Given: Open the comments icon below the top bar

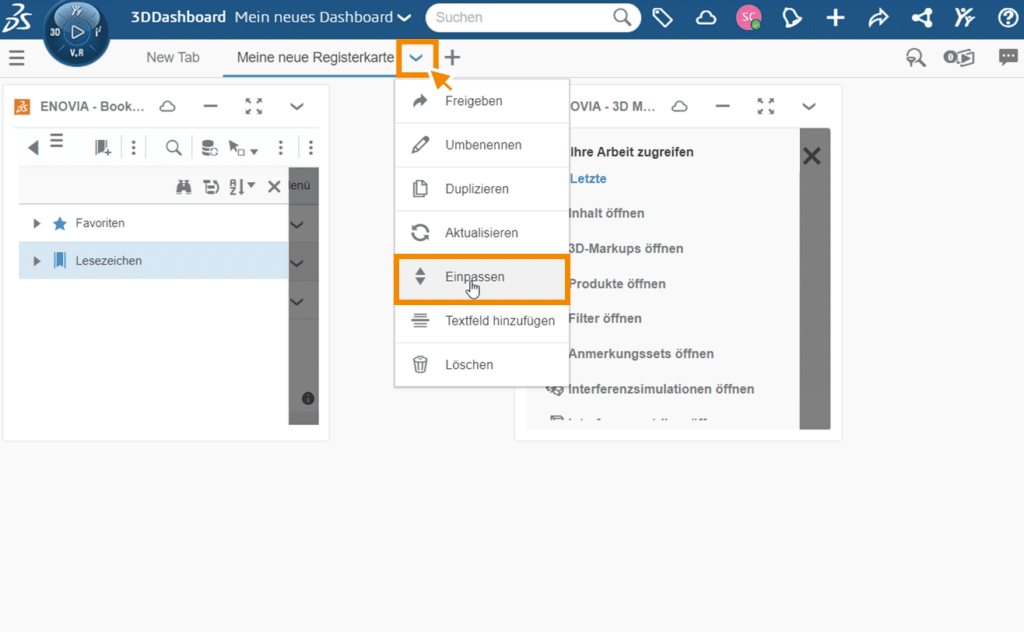Looking at the screenshot, I should pos(1008,58).
